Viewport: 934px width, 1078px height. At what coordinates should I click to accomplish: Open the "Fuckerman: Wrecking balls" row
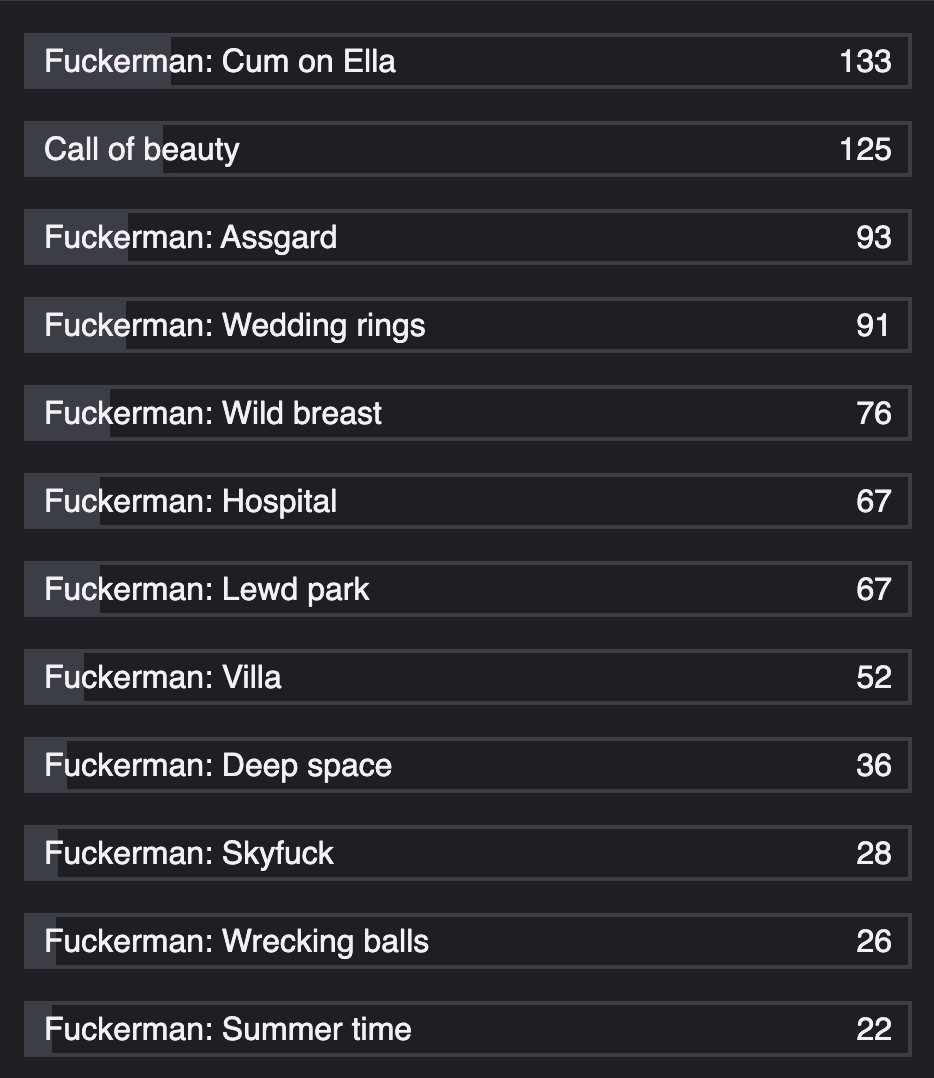tap(237, 941)
